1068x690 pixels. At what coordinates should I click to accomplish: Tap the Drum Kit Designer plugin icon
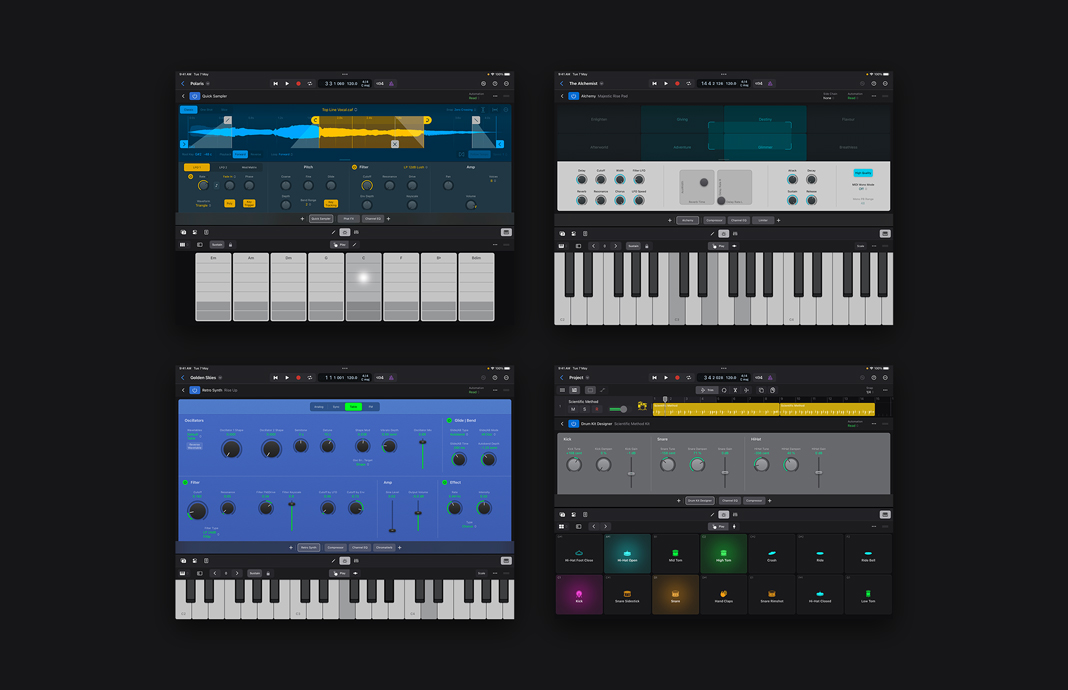pos(573,424)
